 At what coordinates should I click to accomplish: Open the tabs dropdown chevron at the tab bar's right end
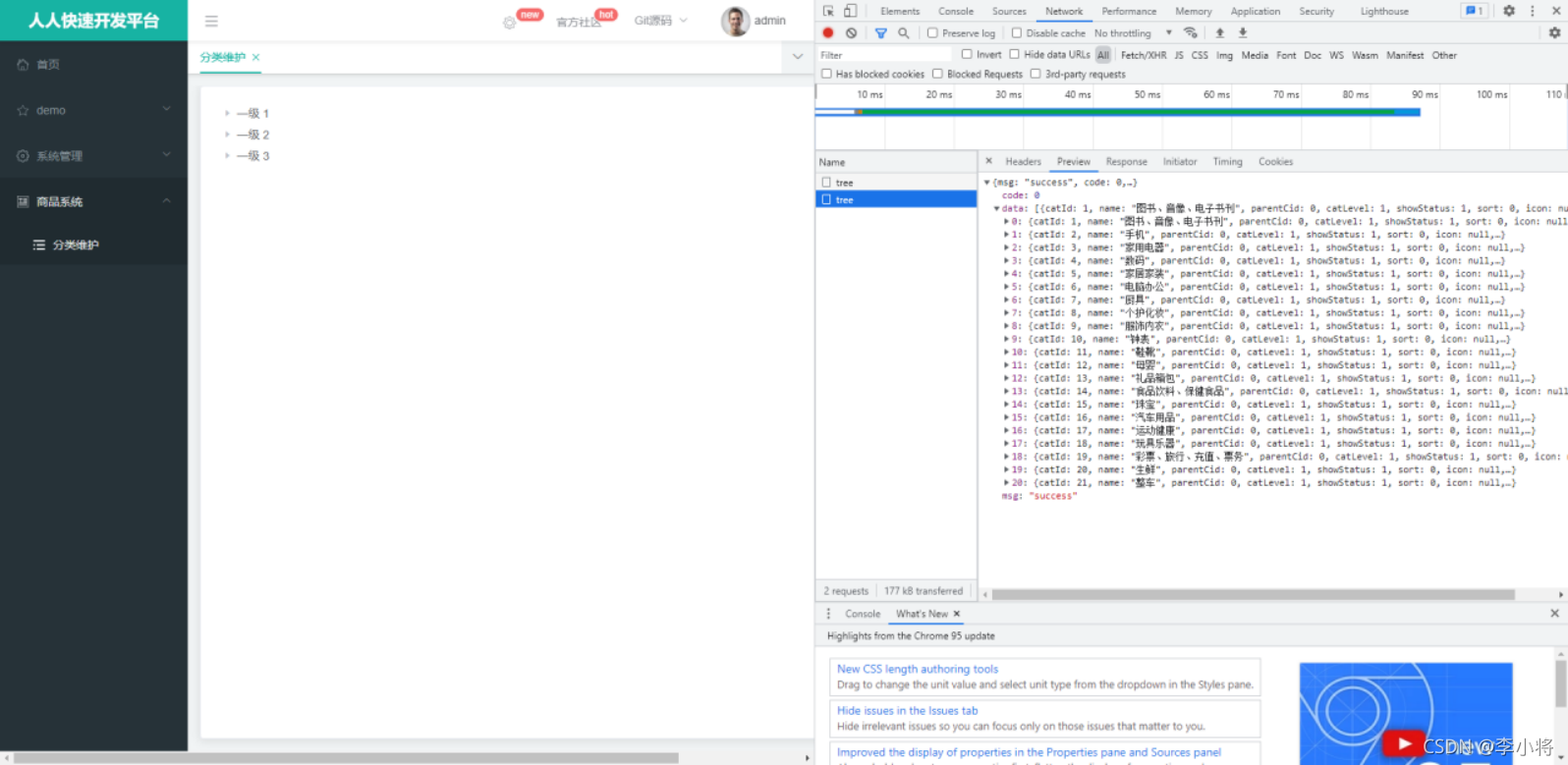tap(798, 57)
